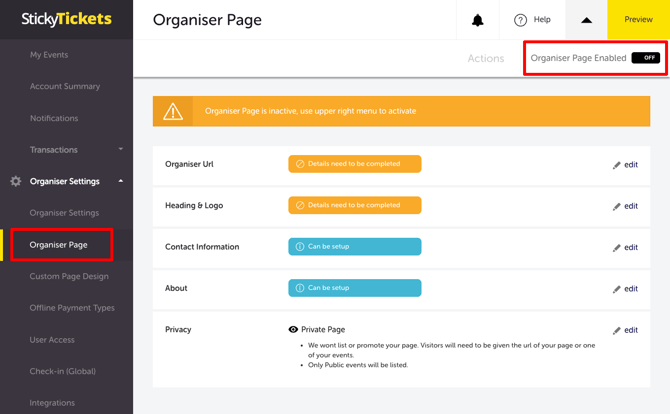The height and width of the screenshot is (414, 670).
Task: Edit the Heading & Logo section
Action: point(631,206)
